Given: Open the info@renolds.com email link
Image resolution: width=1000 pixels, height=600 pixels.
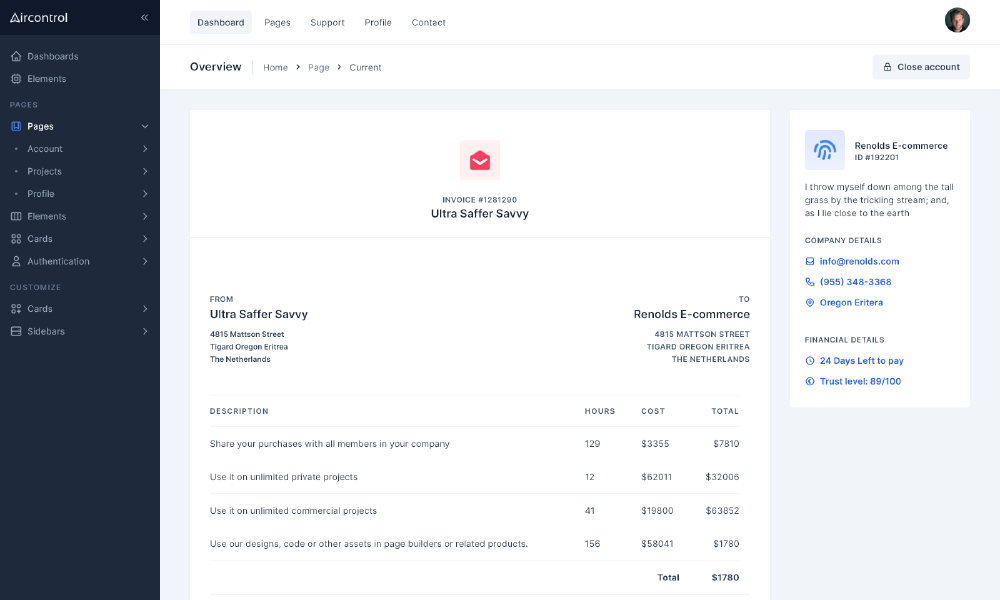Looking at the screenshot, I should click(858, 261).
